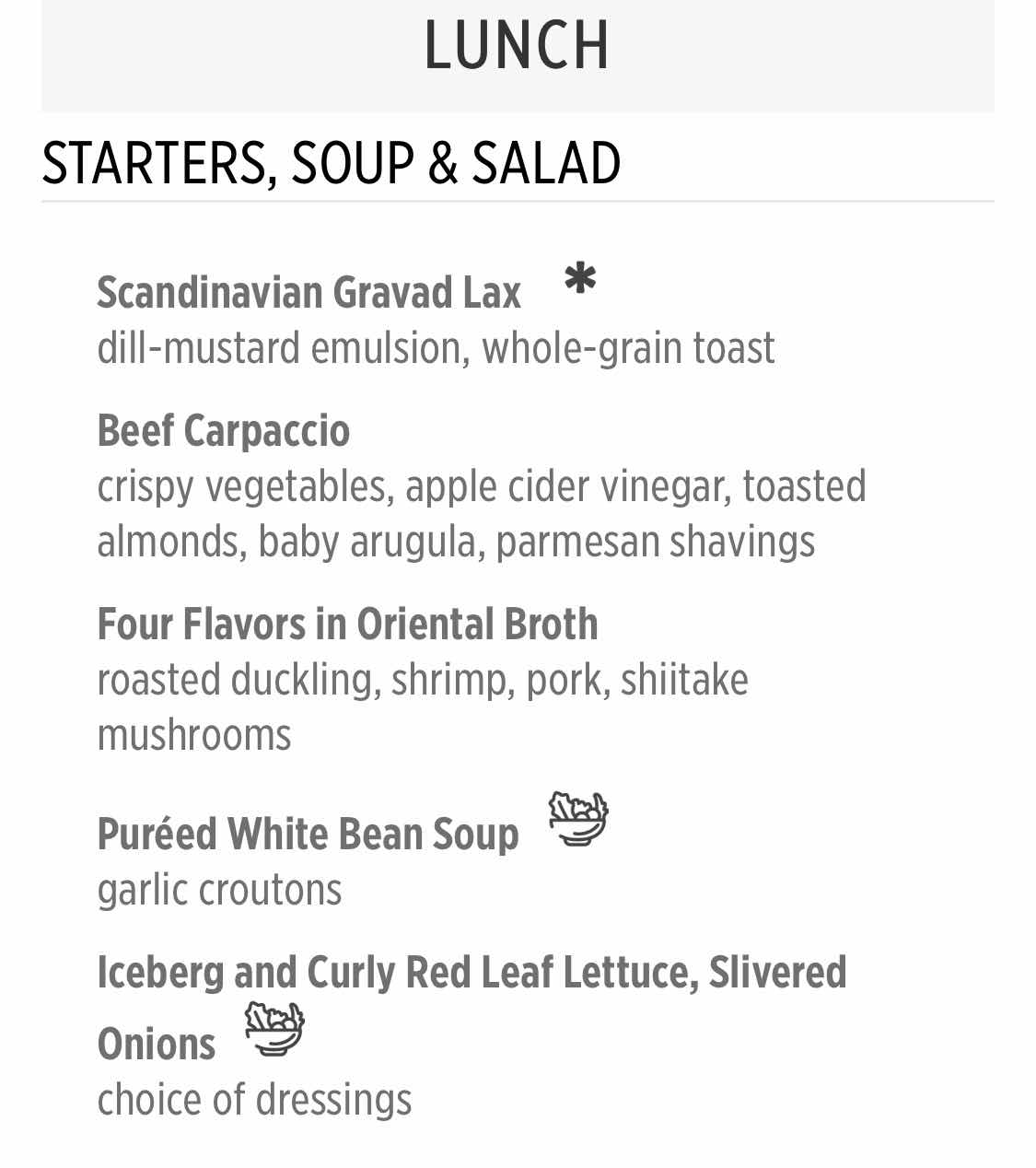Viewport: 1036px width, 1168px height.
Task: Tap the asterisk next to Scandinavian Gravad Lax
Action: pyautogui.click(x=580, y=277)
